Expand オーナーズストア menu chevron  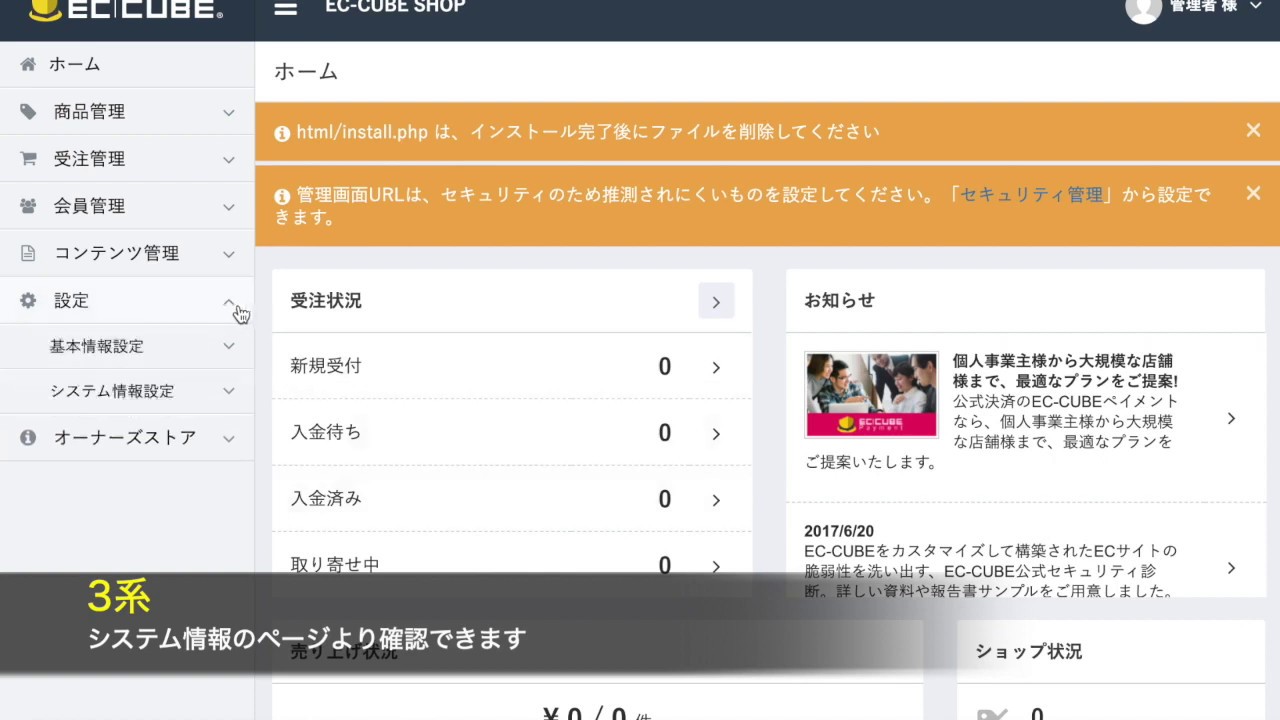coord(229,438)
